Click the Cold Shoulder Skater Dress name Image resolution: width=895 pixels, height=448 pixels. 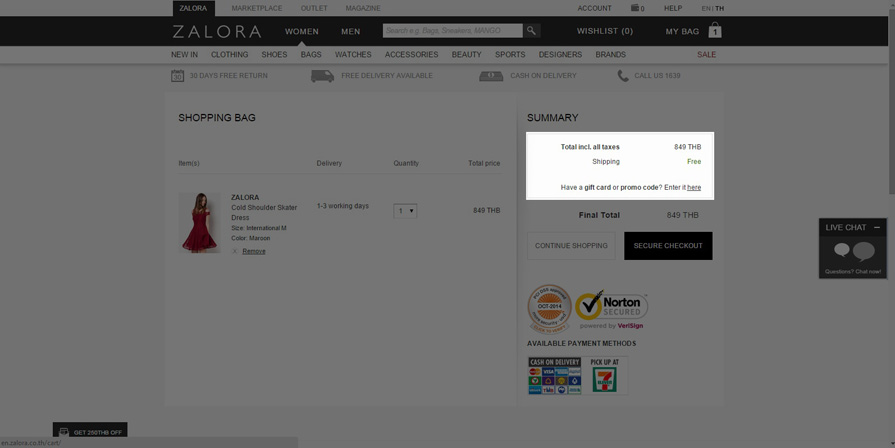(x=264, y=212)
